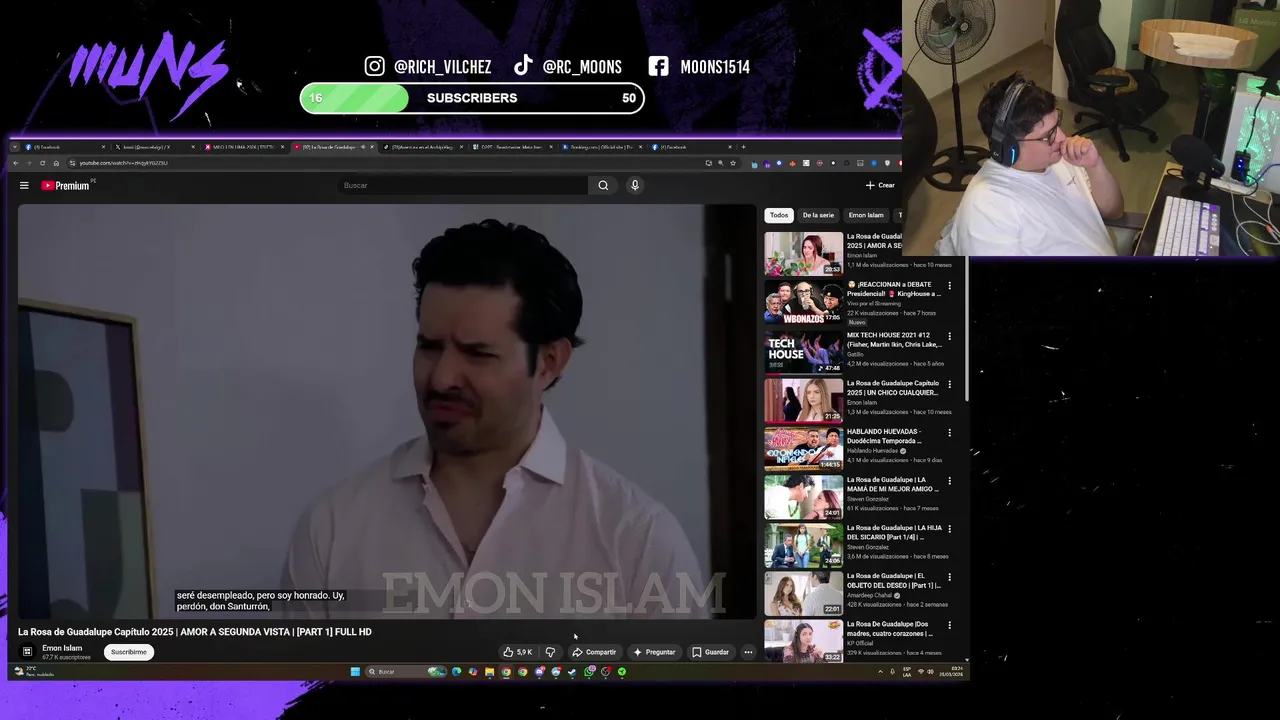
Task: Open a new browser tab
Action: pos(743,147)
